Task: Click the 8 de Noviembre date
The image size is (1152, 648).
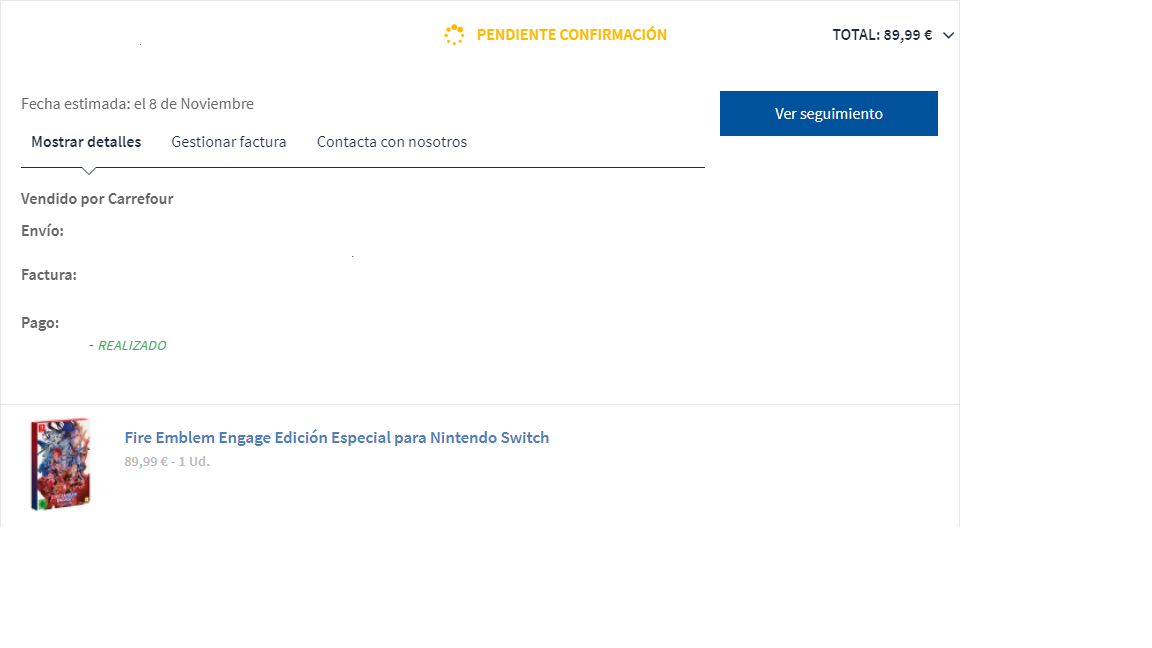Action: [201, 104]
